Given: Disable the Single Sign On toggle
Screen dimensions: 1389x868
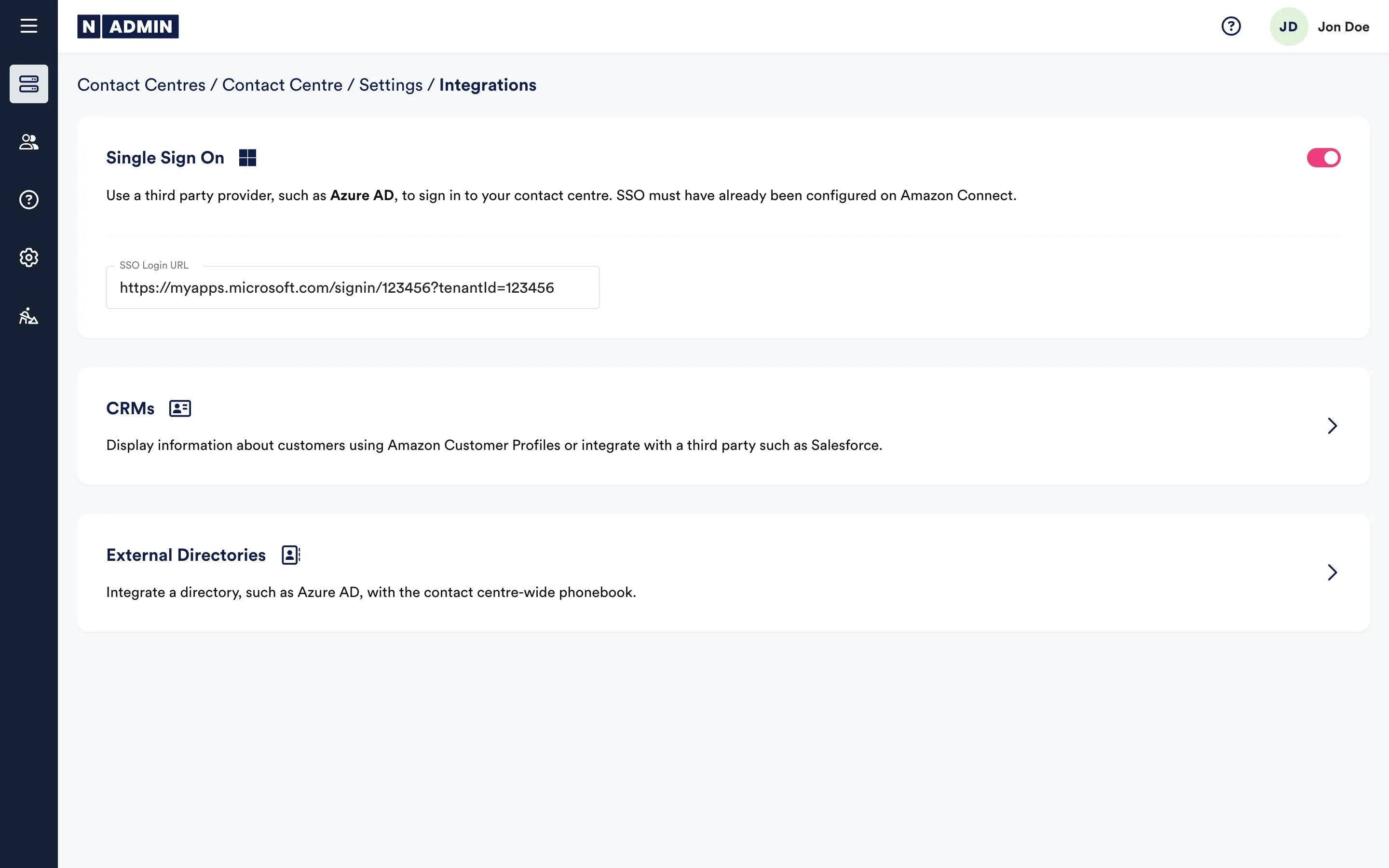Looking at the screenshot, I should pyautogui.click(x=1323, y=157).
